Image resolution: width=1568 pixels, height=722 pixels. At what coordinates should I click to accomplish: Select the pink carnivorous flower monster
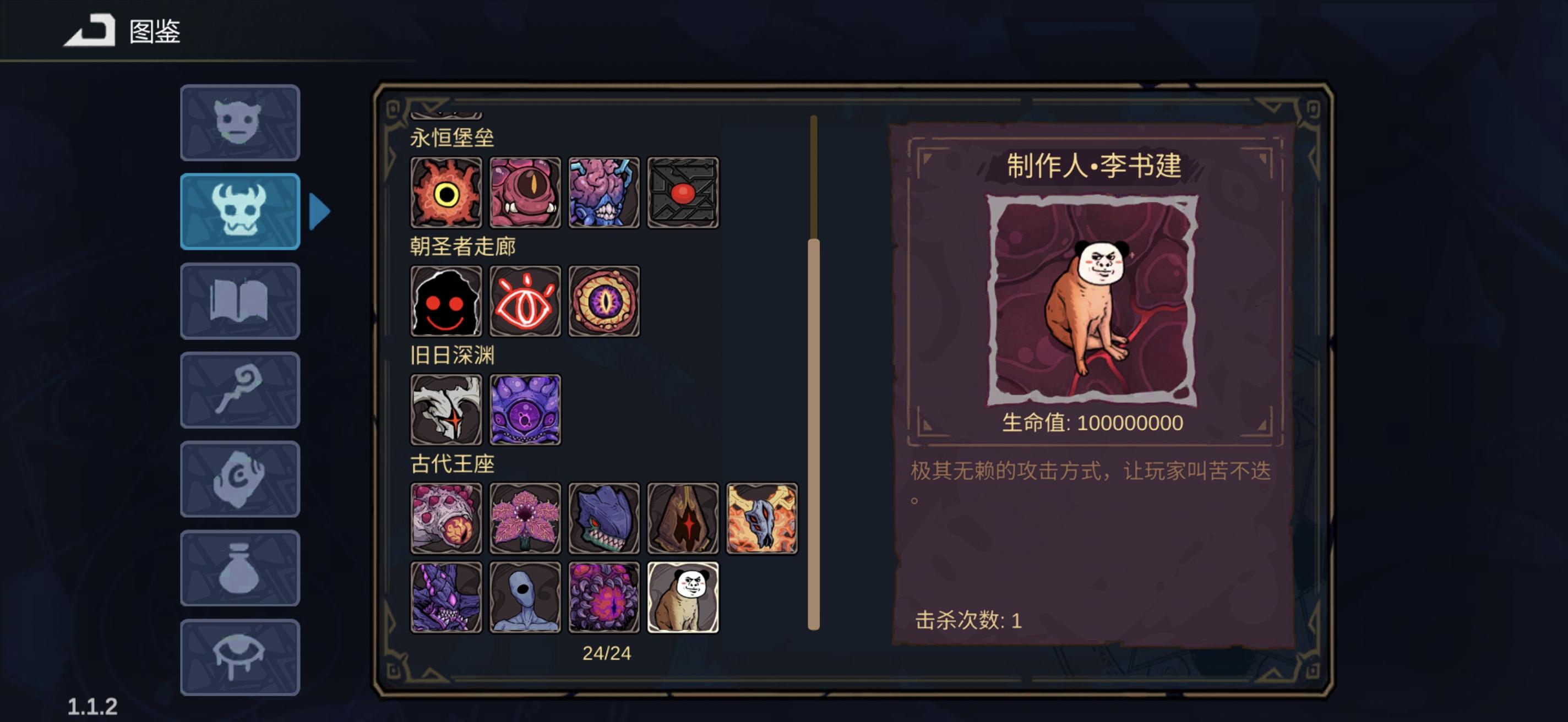pyautogui.click(x=525, y=519)
